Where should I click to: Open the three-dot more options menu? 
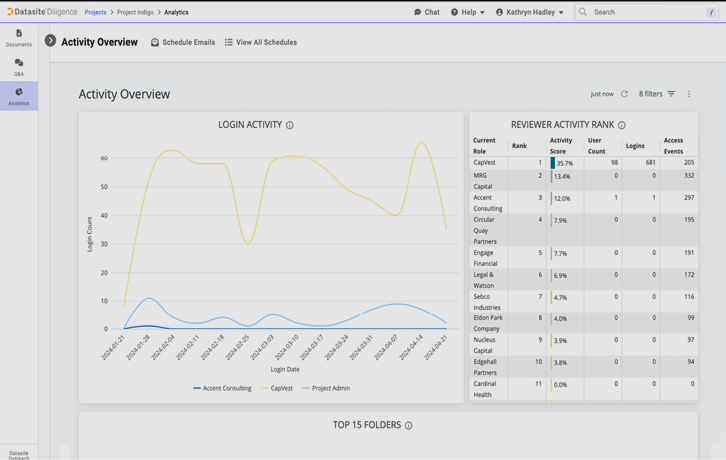click(689, 94)
